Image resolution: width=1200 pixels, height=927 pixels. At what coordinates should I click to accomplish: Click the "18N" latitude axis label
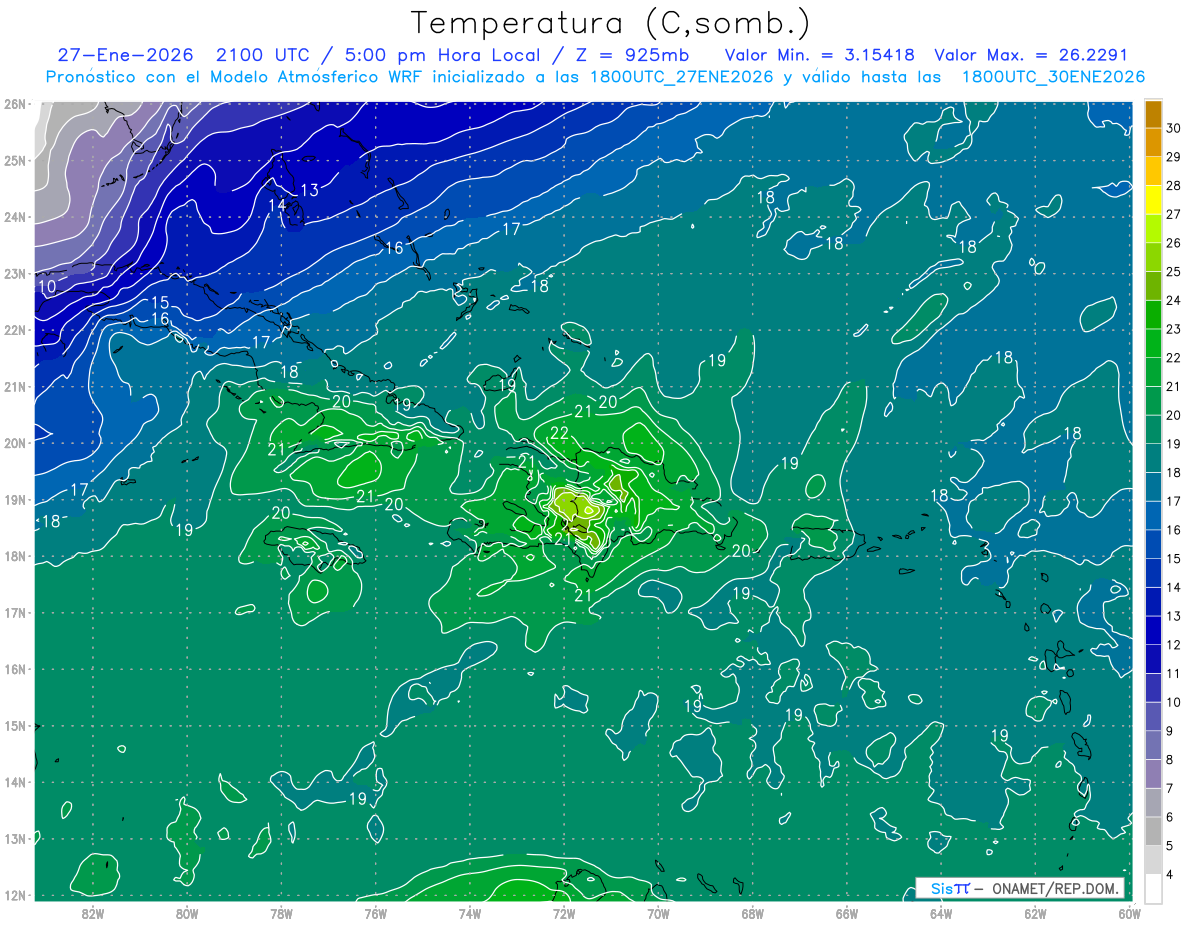pyautogui.click(x=14, y=556)
